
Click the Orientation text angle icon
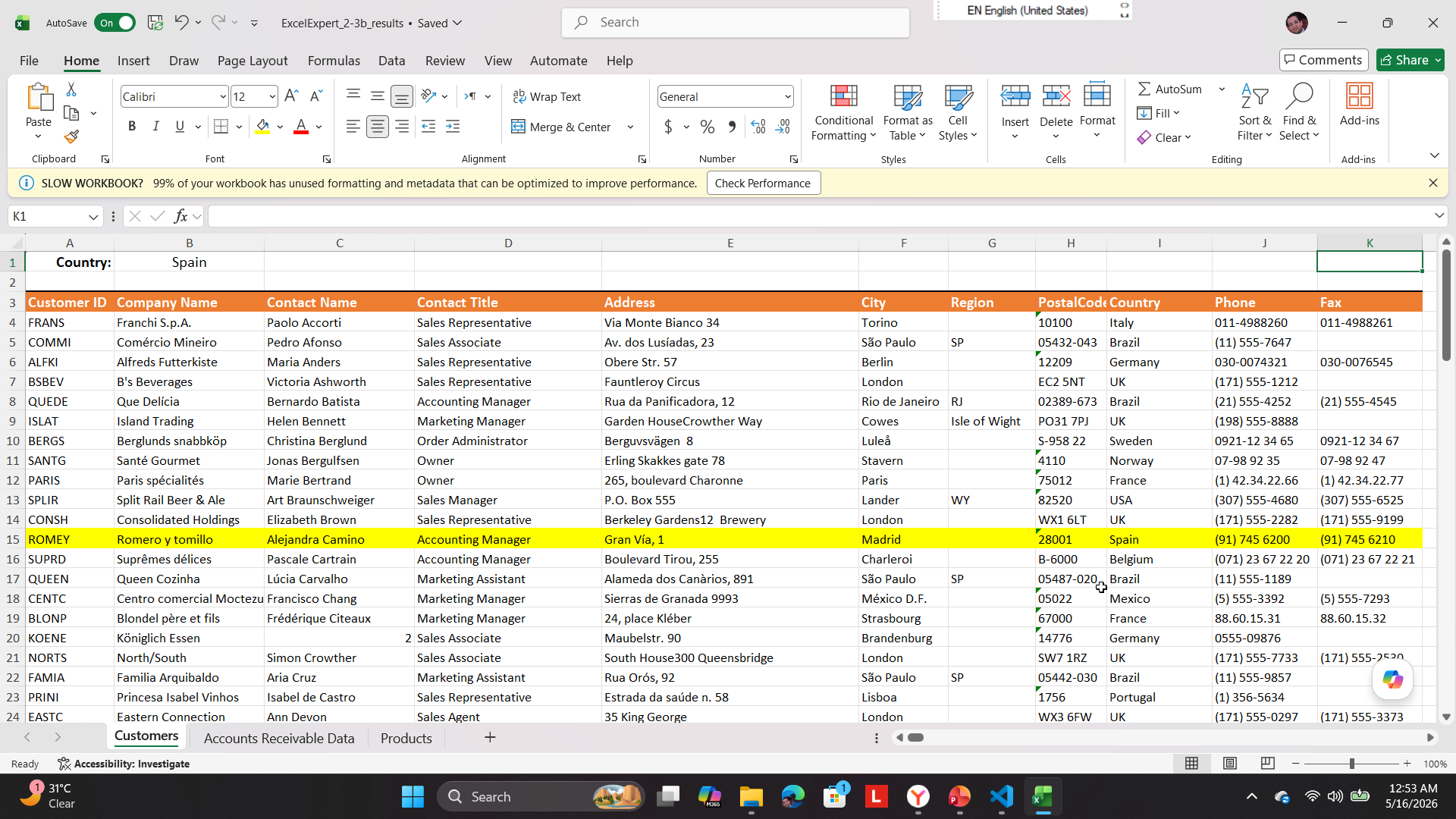pos(428,96)
